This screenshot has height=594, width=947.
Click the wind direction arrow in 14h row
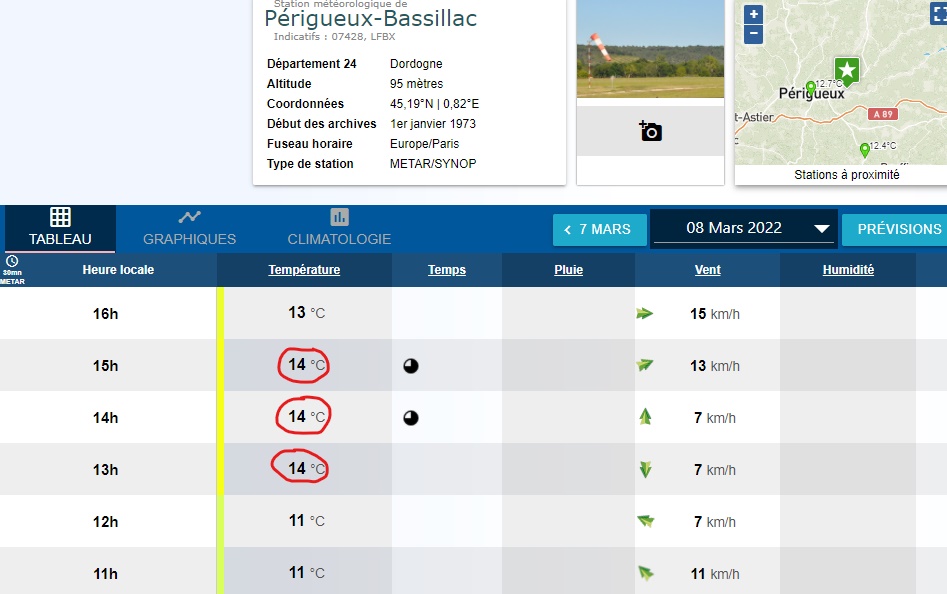(x=645, y=417)
